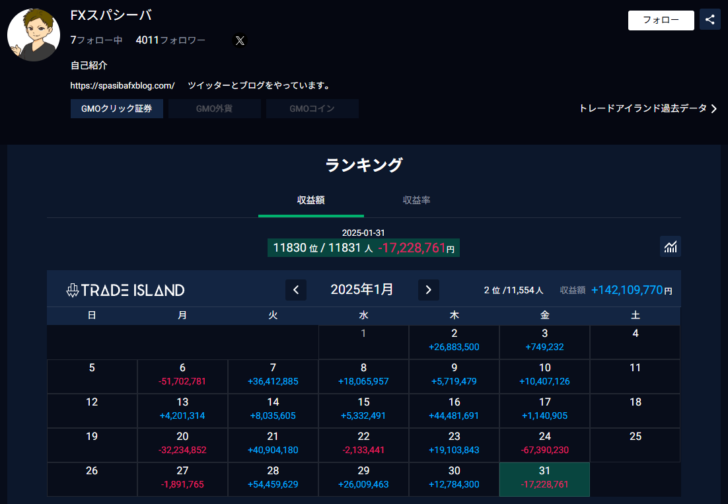The height and width of the screenshot is (504, 728).
Task: Select the highlighted January 31 cell
Action: tap(544, 477)
